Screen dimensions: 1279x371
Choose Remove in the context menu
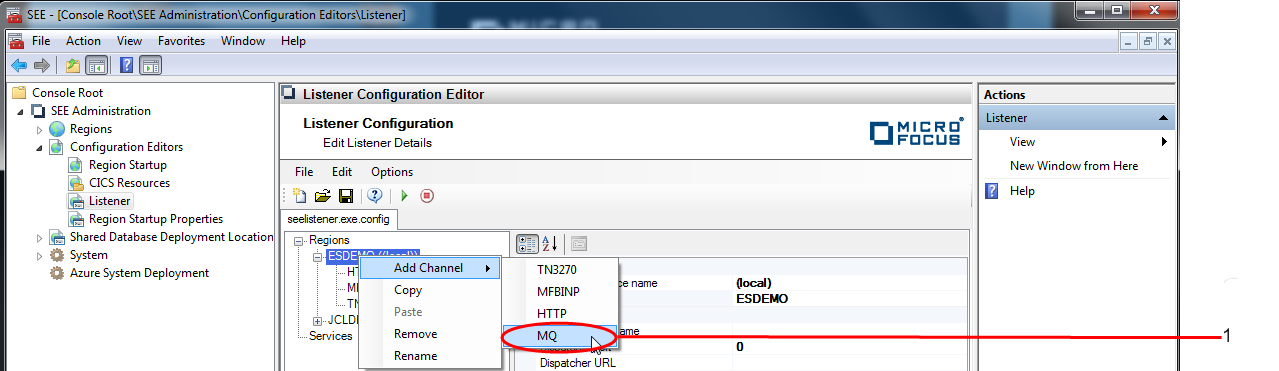tap(415, 334)
